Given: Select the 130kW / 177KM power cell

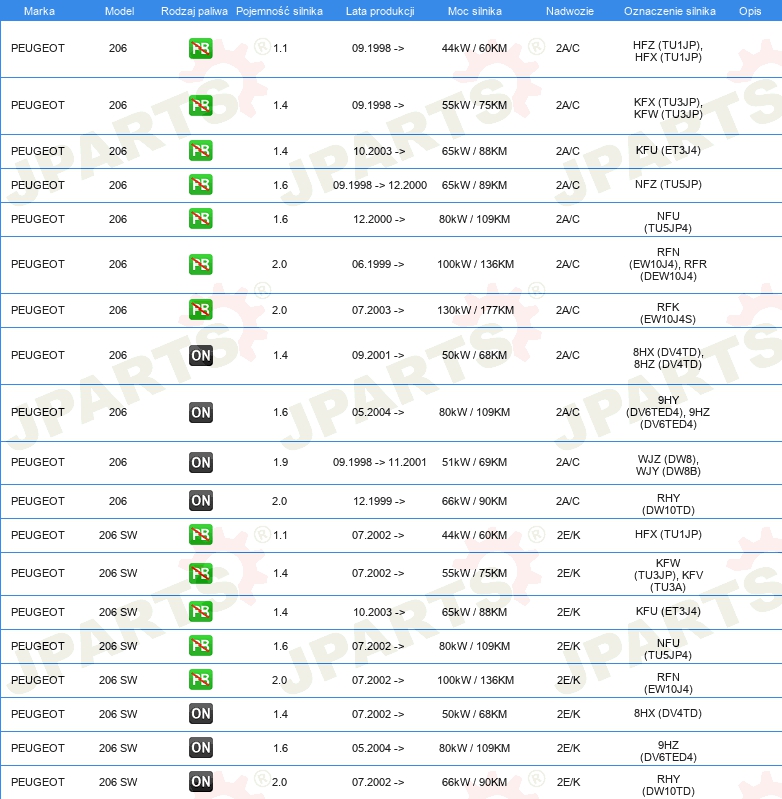Looking at the screenshot, I should [x=475, y=310].
